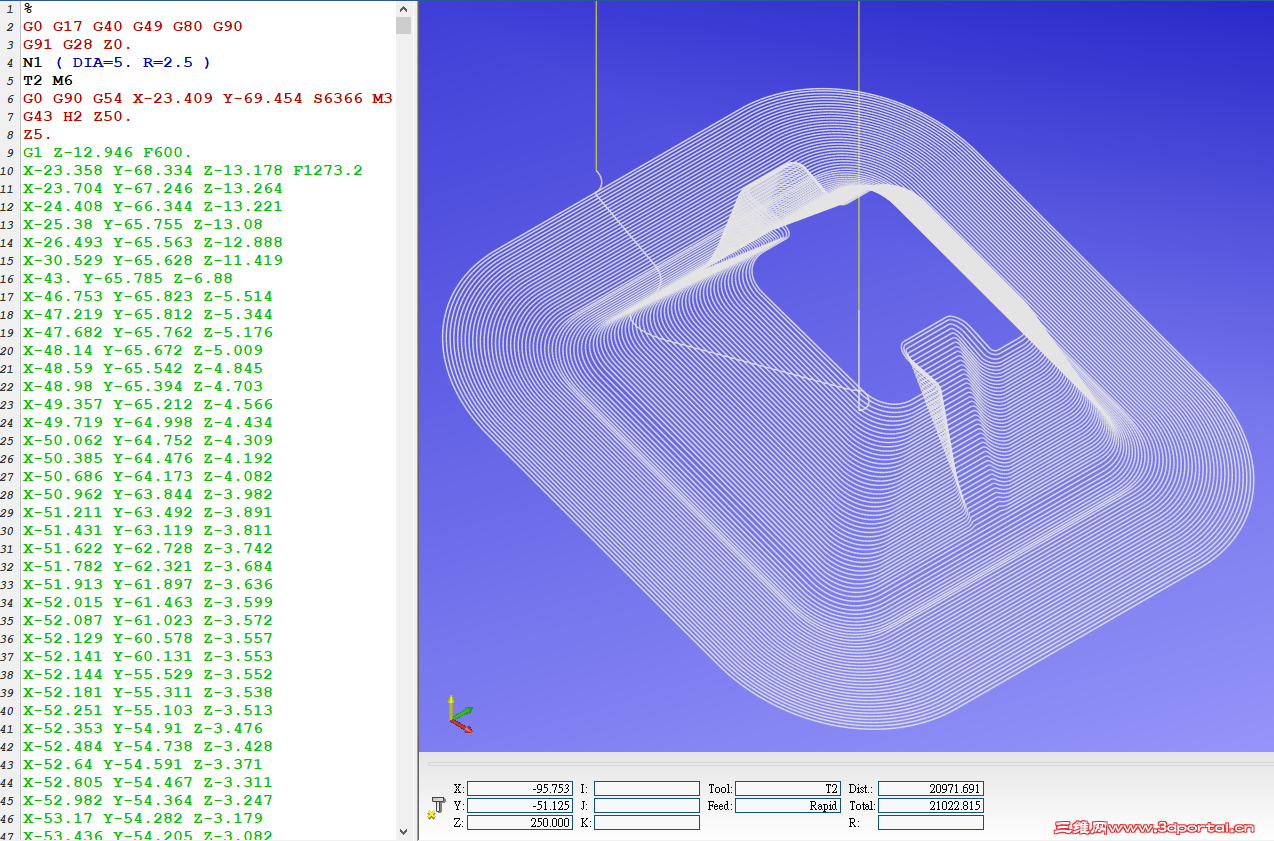Click the code editor scrollbar thumb
The width and height of the screenshot is (1274, 841).
click(403, 25)
